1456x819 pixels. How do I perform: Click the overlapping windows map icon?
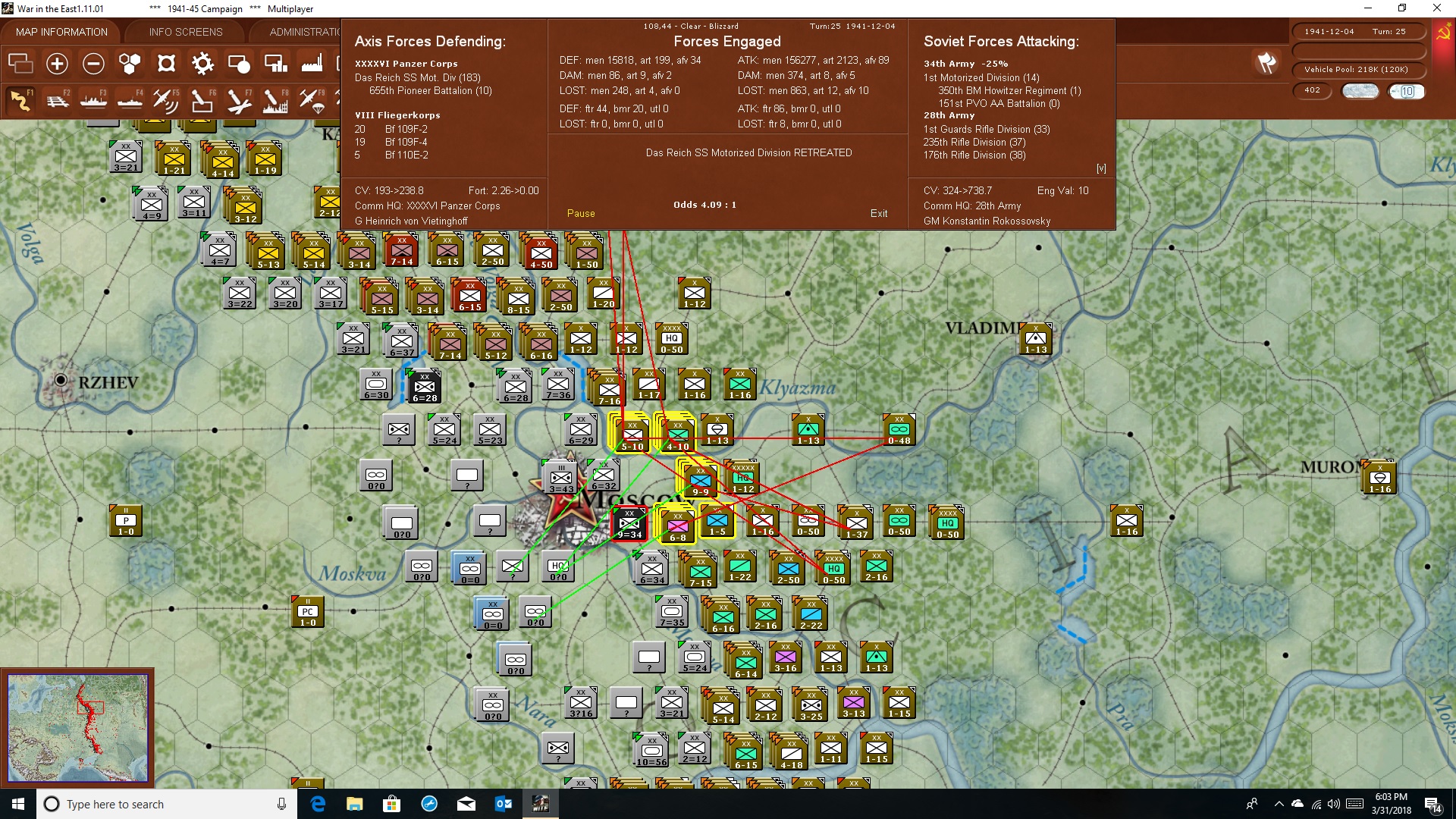tap(20, 64)
